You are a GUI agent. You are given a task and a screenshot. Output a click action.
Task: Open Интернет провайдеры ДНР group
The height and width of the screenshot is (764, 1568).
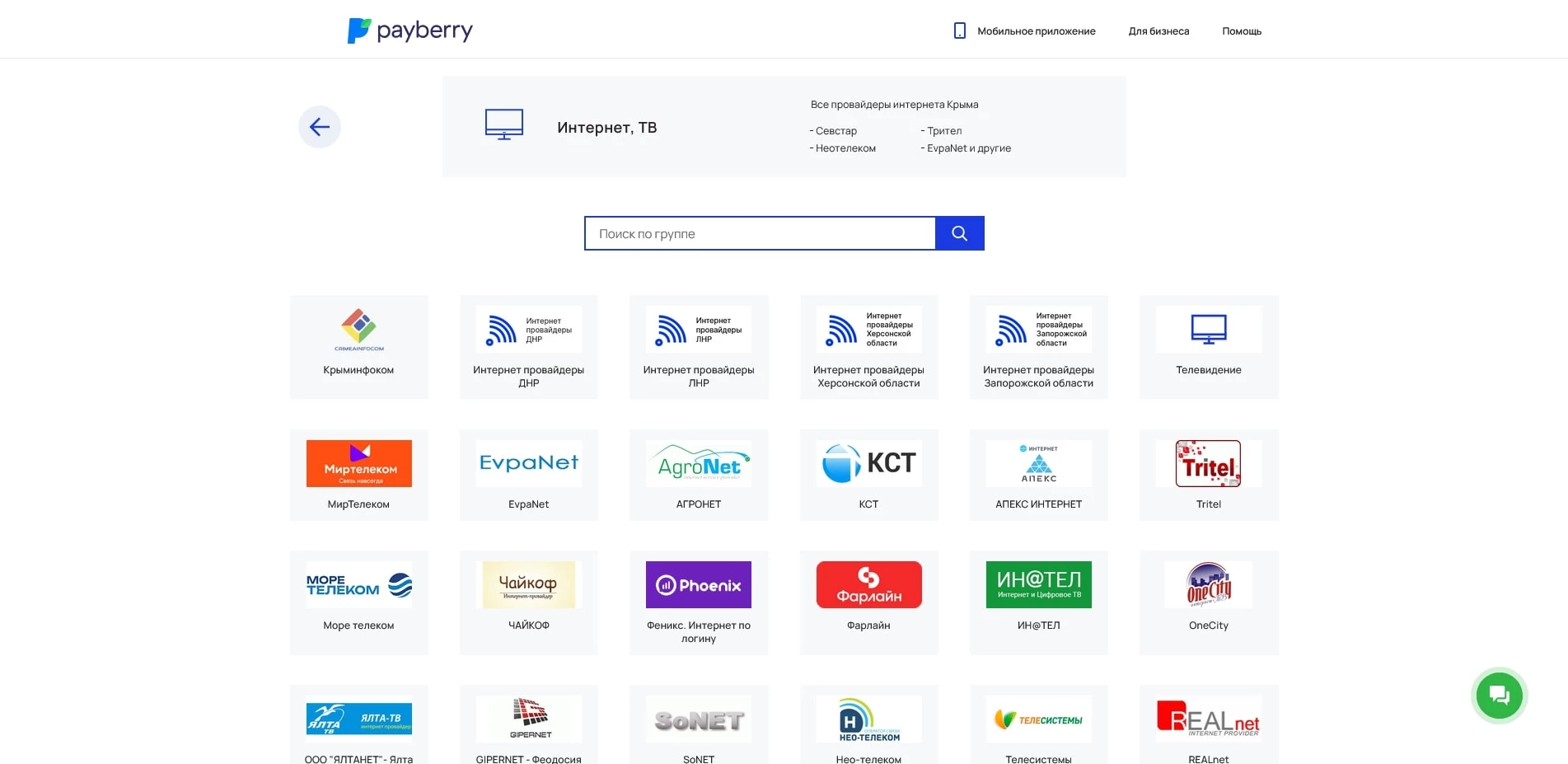(528, 346)
